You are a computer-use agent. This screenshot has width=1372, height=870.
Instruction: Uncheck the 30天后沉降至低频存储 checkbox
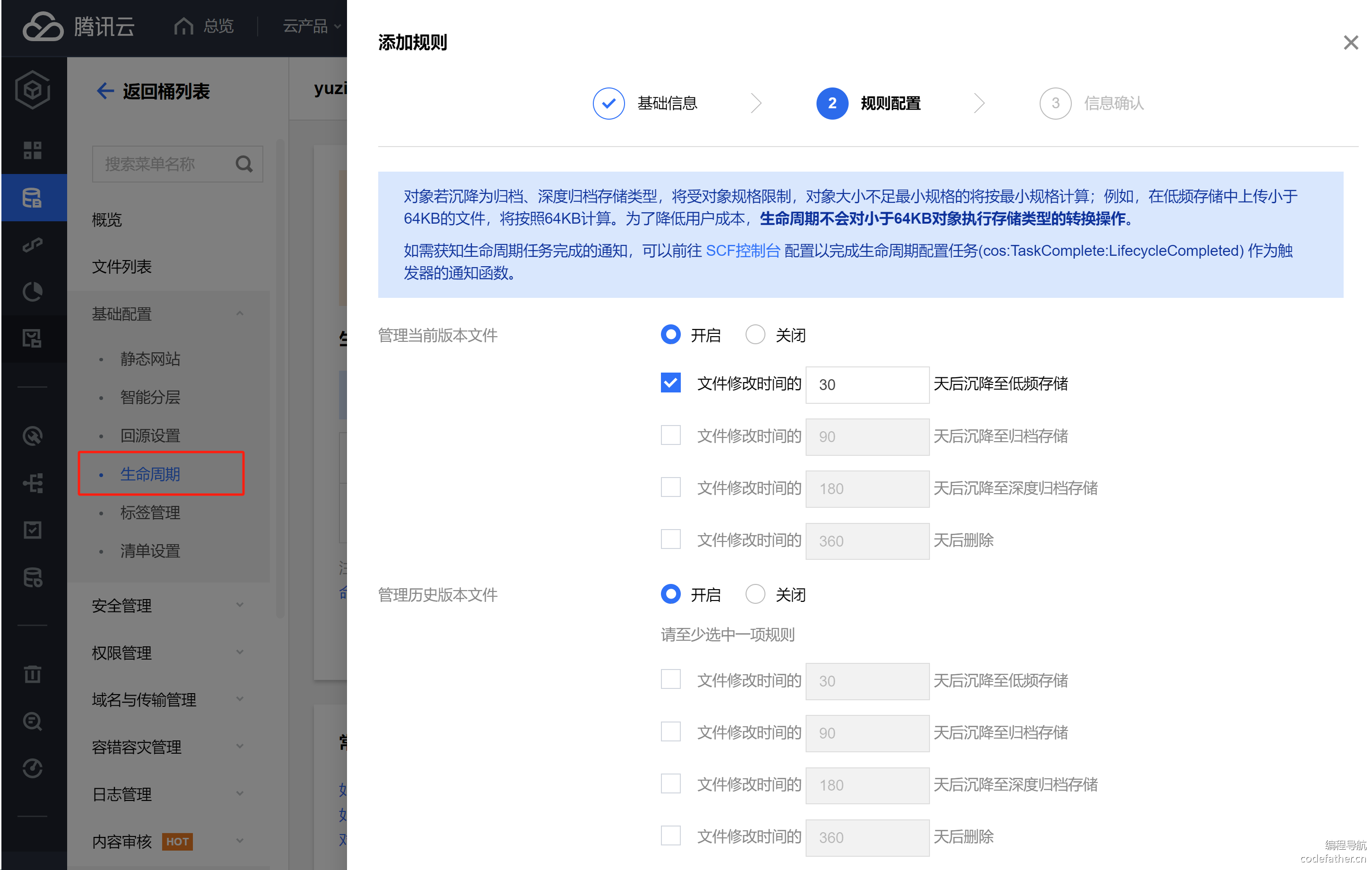[x=670, y=383]
